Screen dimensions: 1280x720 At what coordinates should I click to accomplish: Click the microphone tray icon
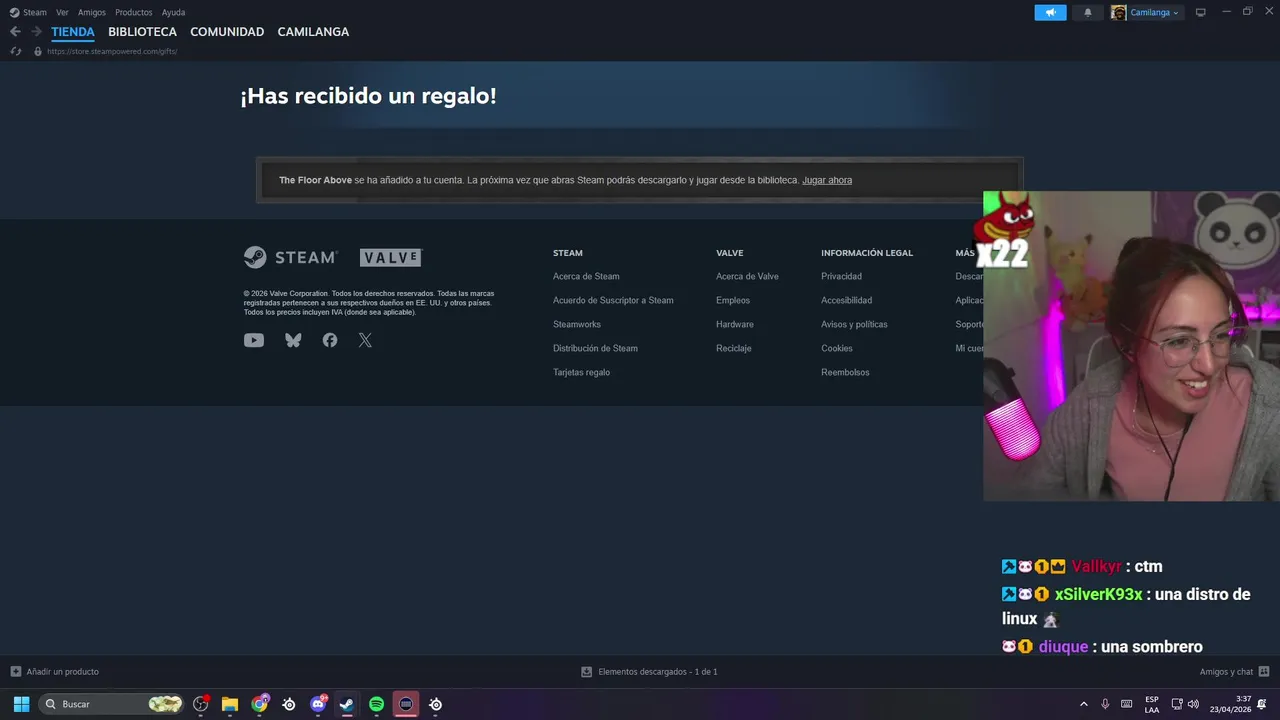pyautogui.click(x=1105, y=704)
